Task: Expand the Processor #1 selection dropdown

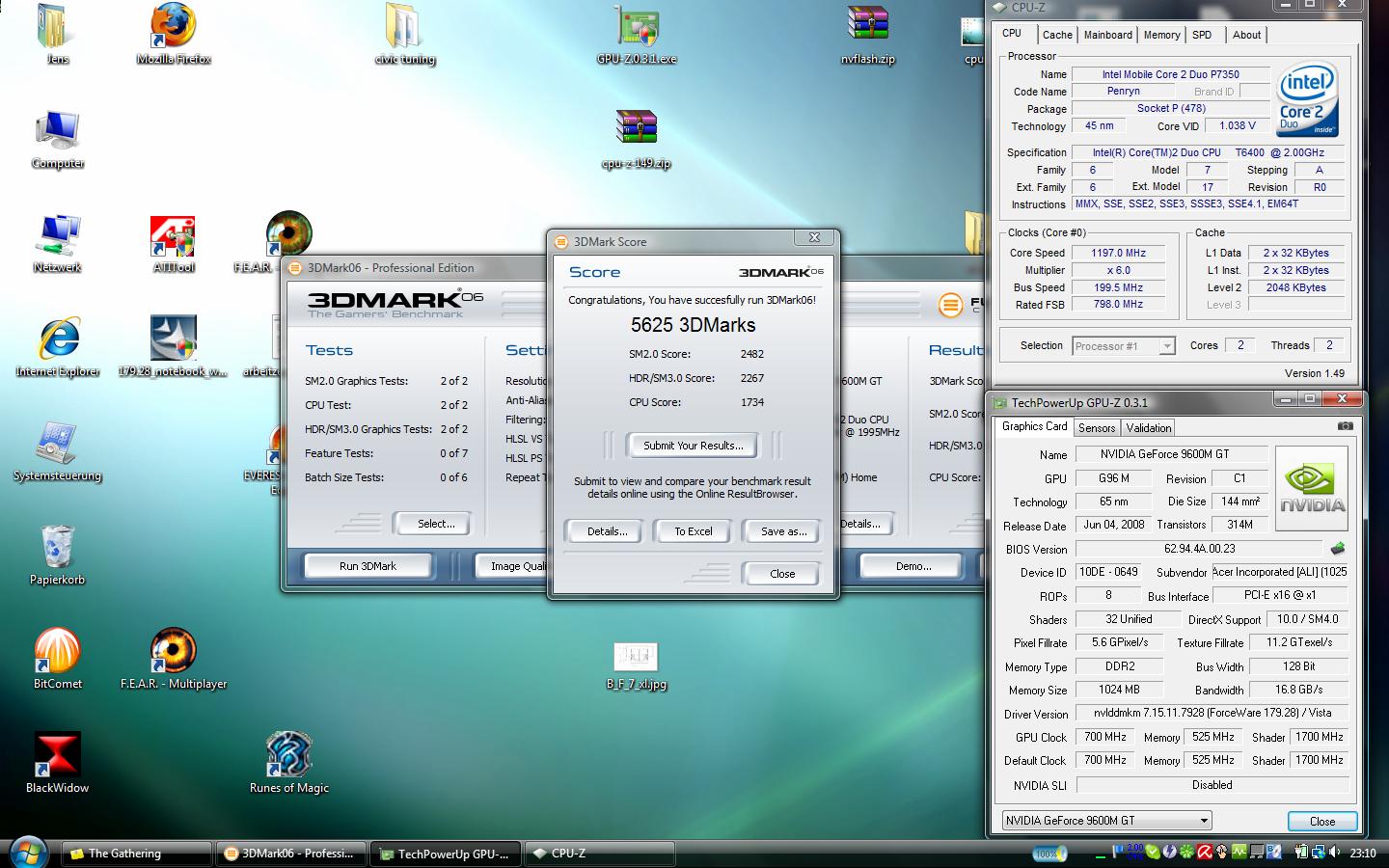Action: [x=1166, y=346]
